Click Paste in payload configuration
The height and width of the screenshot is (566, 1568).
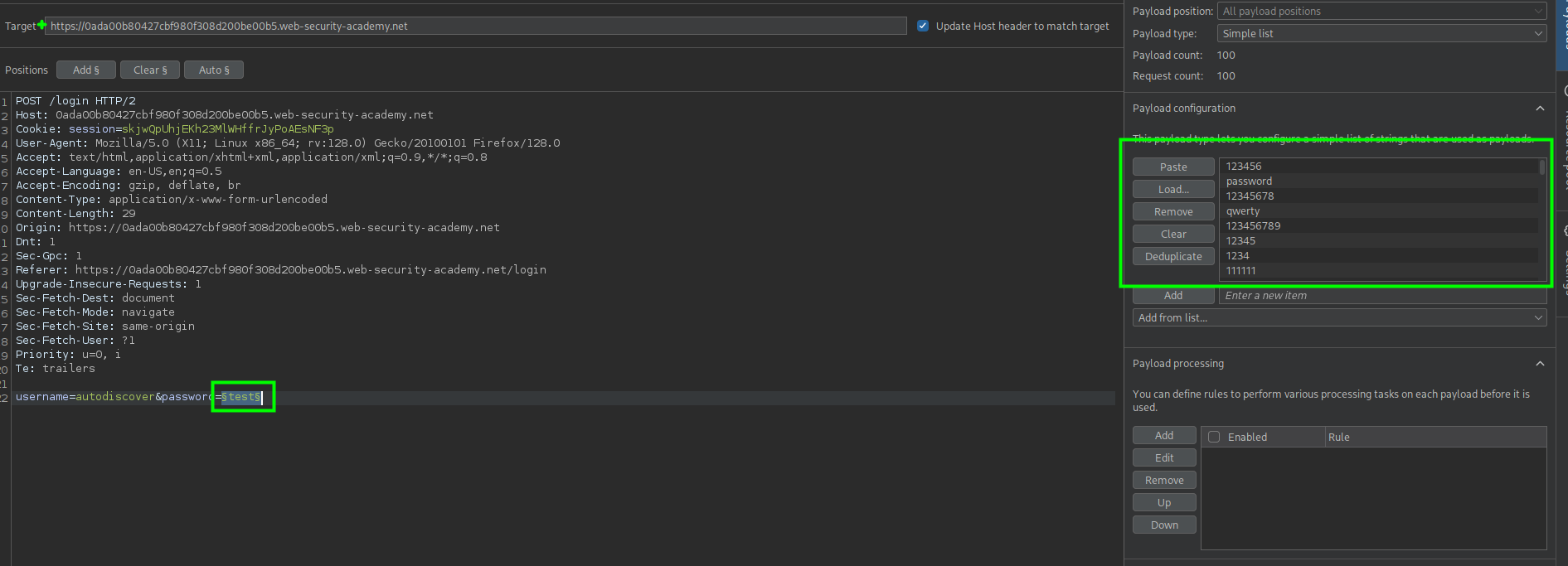pyautogui.click(x=1173, y=167)
